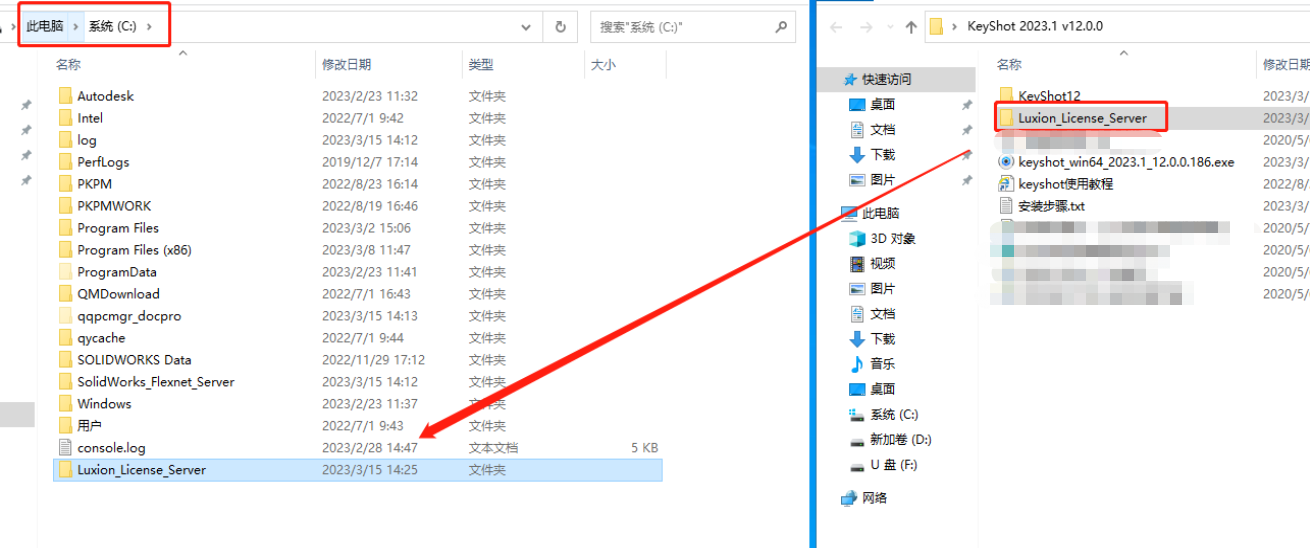Click the 5 KB size cell
This screenshot has width=1310, height=548.
pos(645,448)
